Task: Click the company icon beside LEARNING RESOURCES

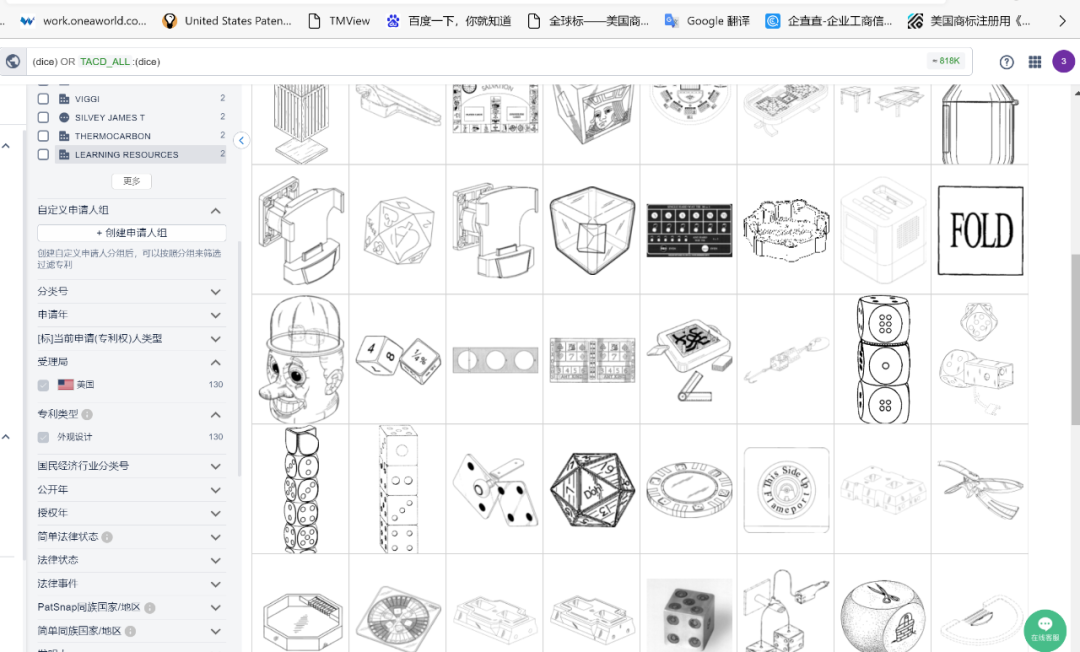Action: [64, 155]
